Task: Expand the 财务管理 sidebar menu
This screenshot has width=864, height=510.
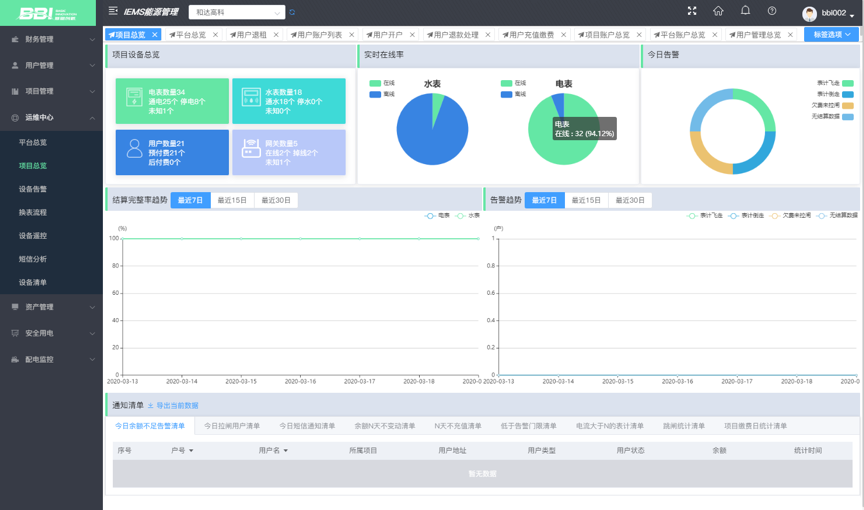Action: pos(51,39)
